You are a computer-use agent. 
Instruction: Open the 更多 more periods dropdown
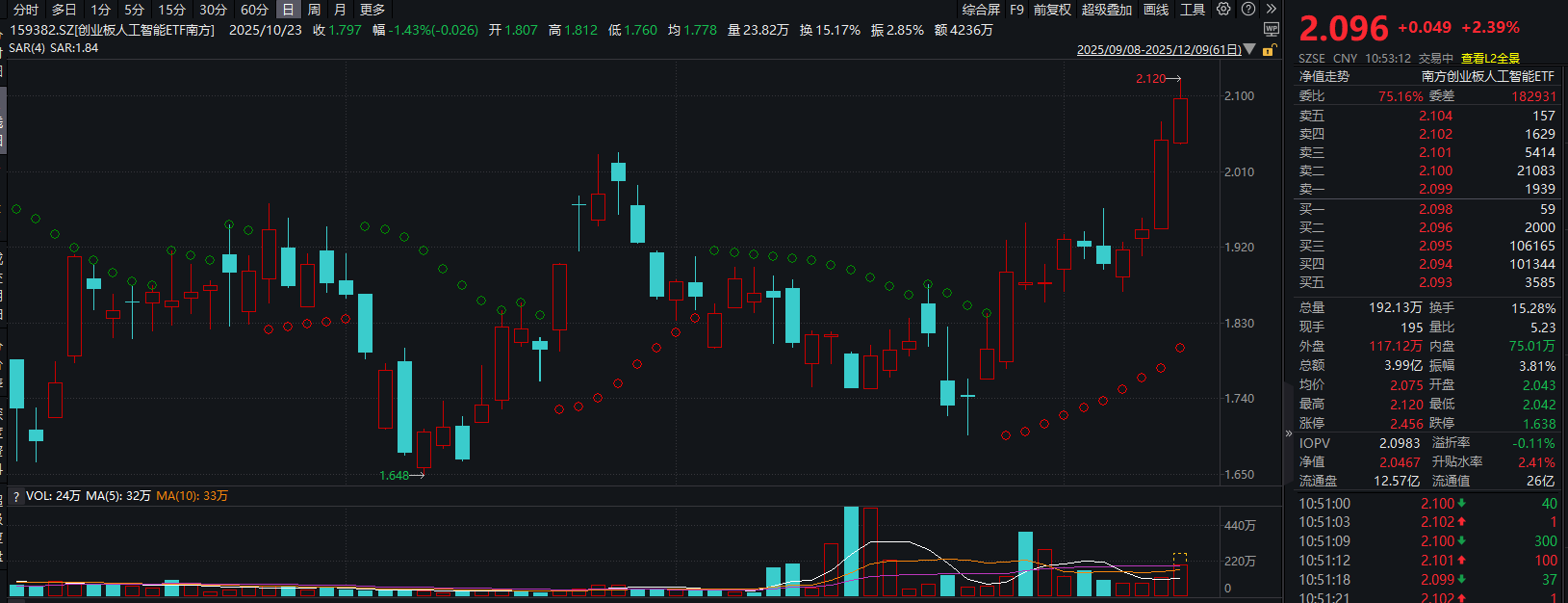373,10
